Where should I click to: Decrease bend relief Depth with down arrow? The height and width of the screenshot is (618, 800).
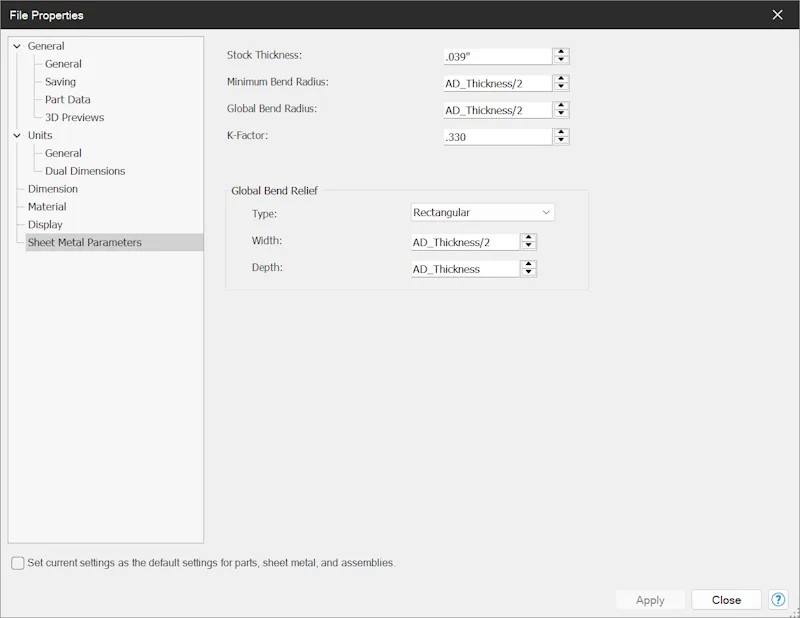point(529,272)
